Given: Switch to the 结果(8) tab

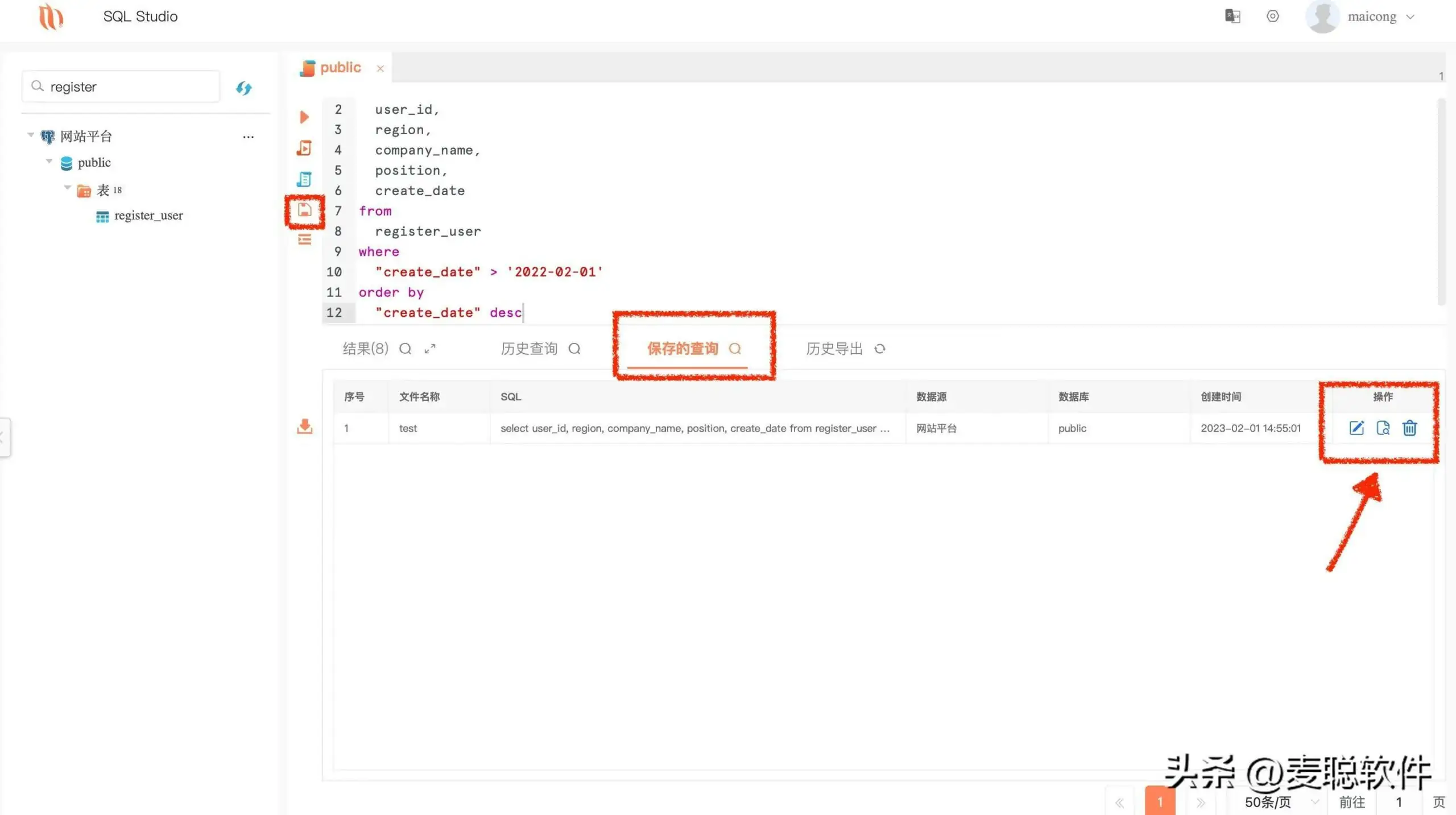Looking at the screenshot, I should [365, 349].
